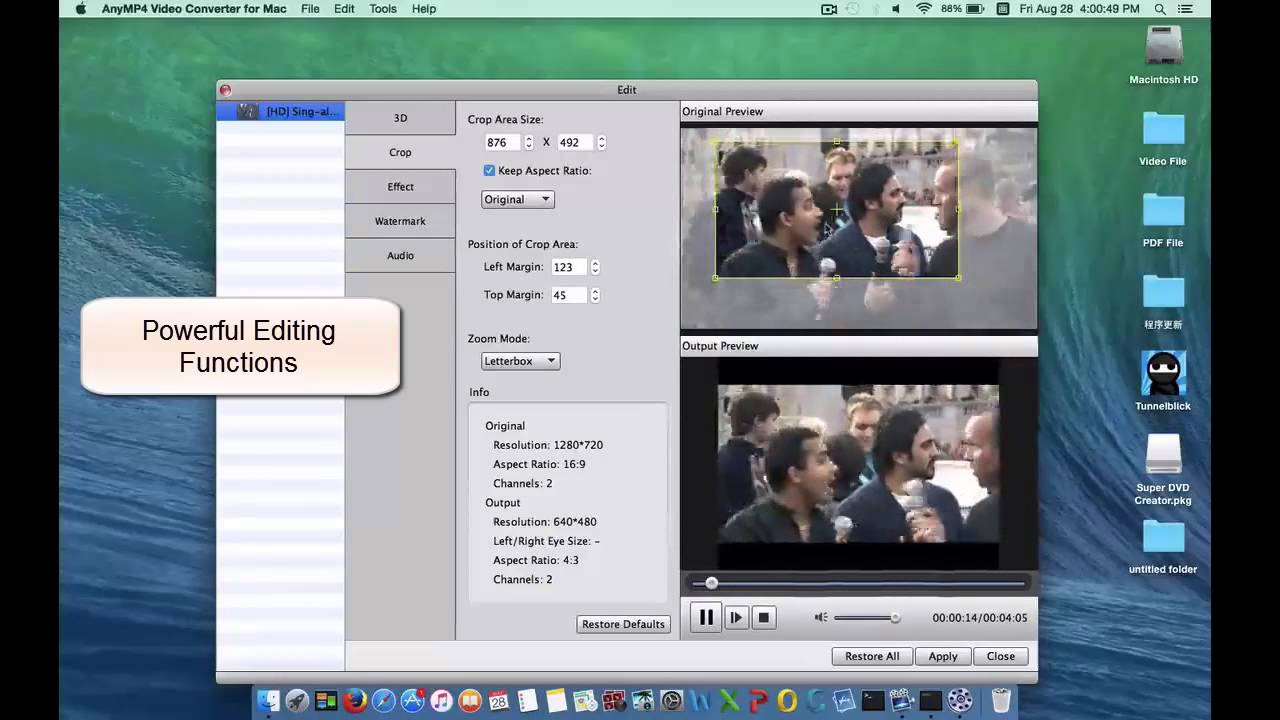Switch to the Audio tab
1280x720 pixels.
[x=400, y=255]
